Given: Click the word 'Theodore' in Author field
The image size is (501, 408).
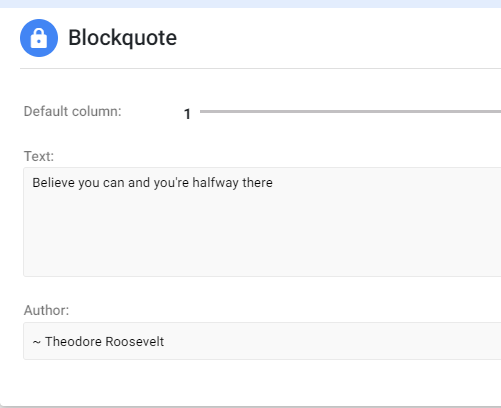Looking at the screenshot, I should (73, 342).
